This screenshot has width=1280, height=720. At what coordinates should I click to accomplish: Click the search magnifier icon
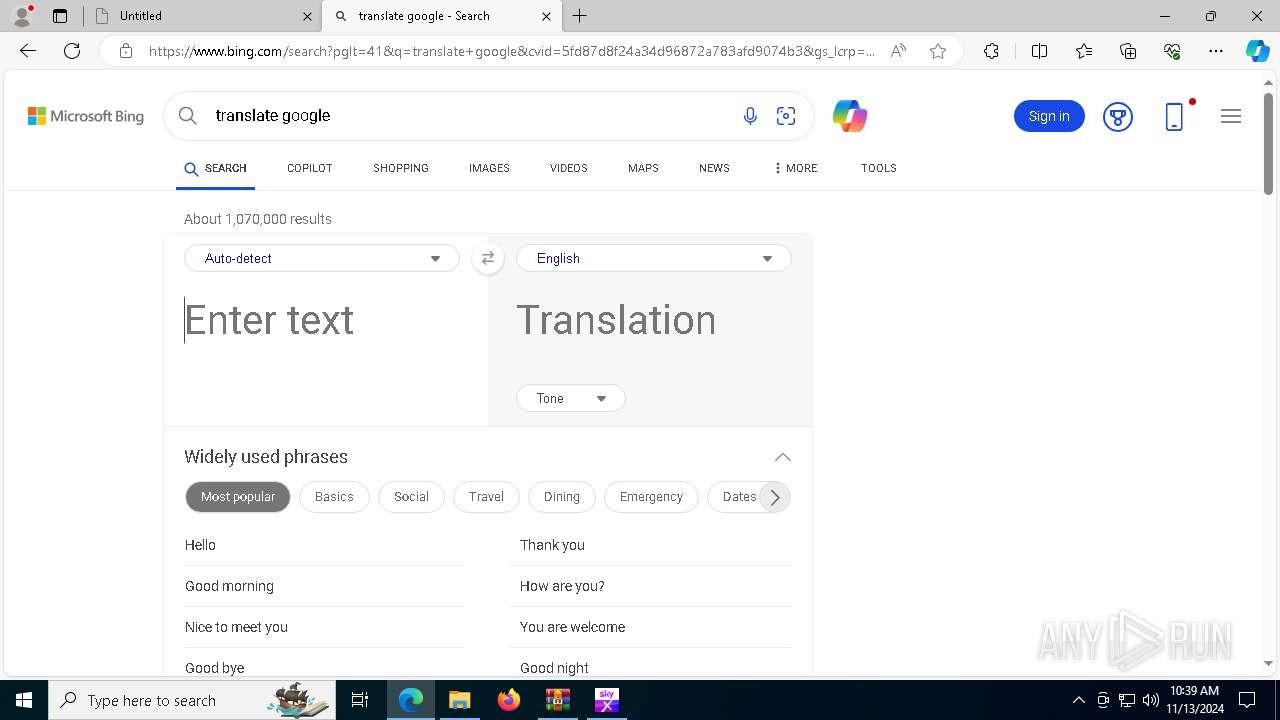coord(187,116)
